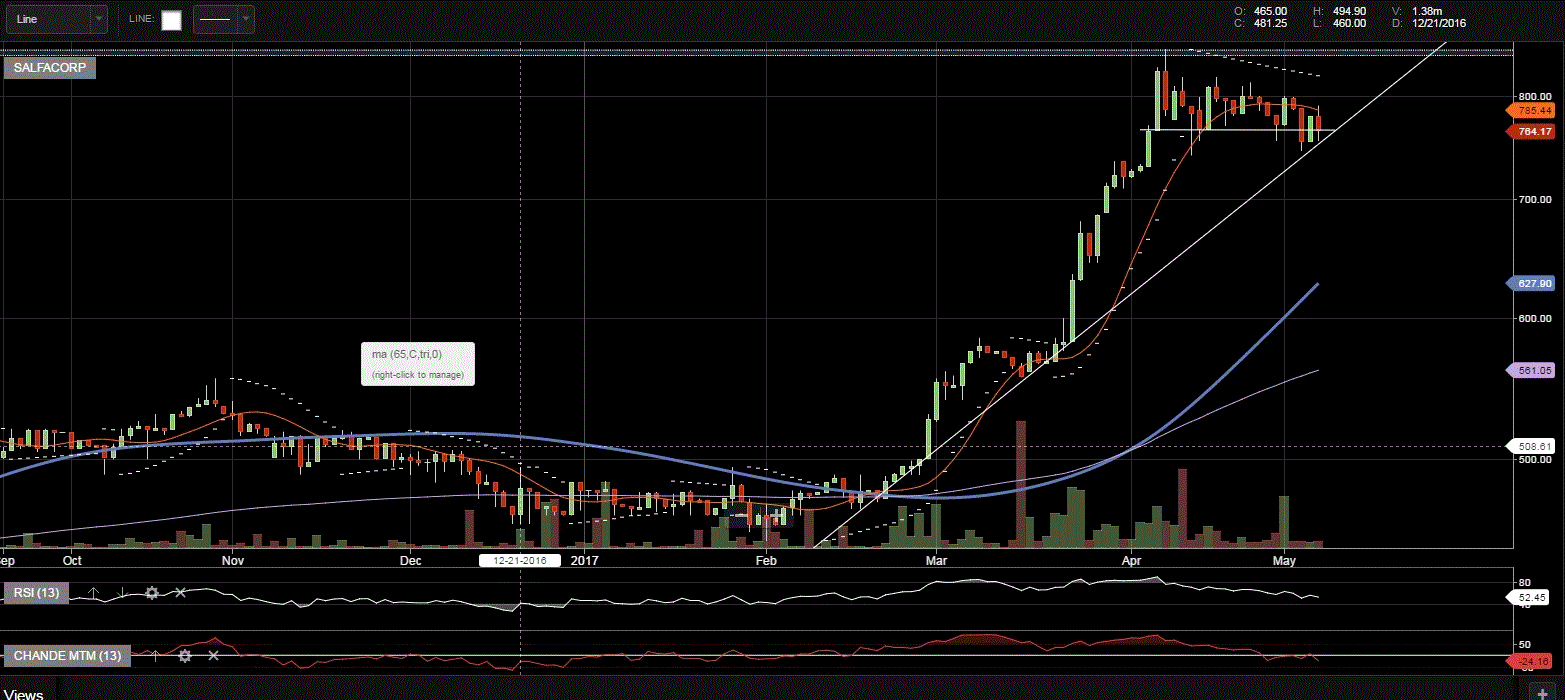Click the 508.61 crosshair price label
The image size is (1565, 700).
coord(1532,446)
